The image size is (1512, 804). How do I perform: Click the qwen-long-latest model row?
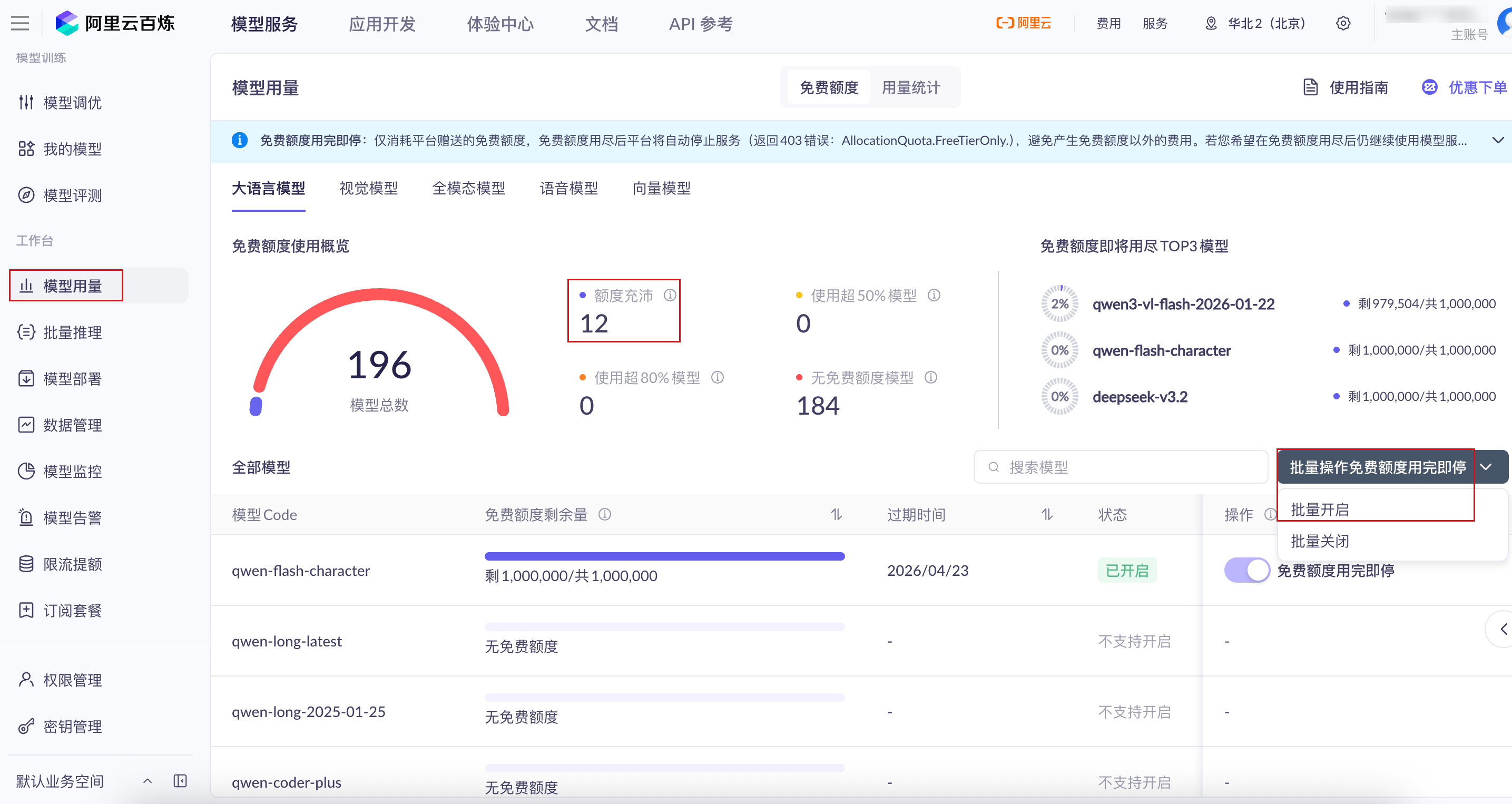coord(861,641)
